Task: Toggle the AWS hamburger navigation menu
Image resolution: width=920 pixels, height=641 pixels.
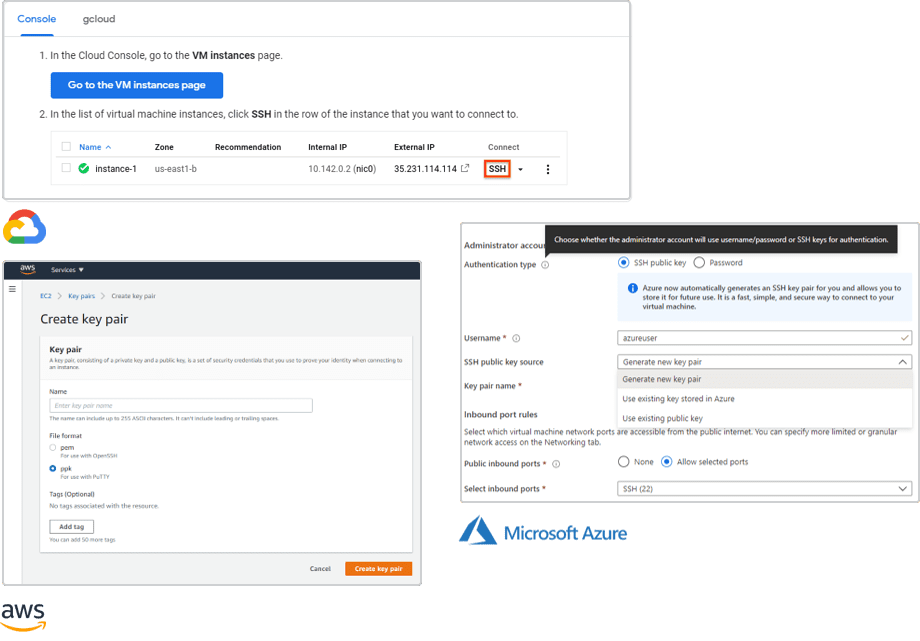Action: tap(12, 289)
